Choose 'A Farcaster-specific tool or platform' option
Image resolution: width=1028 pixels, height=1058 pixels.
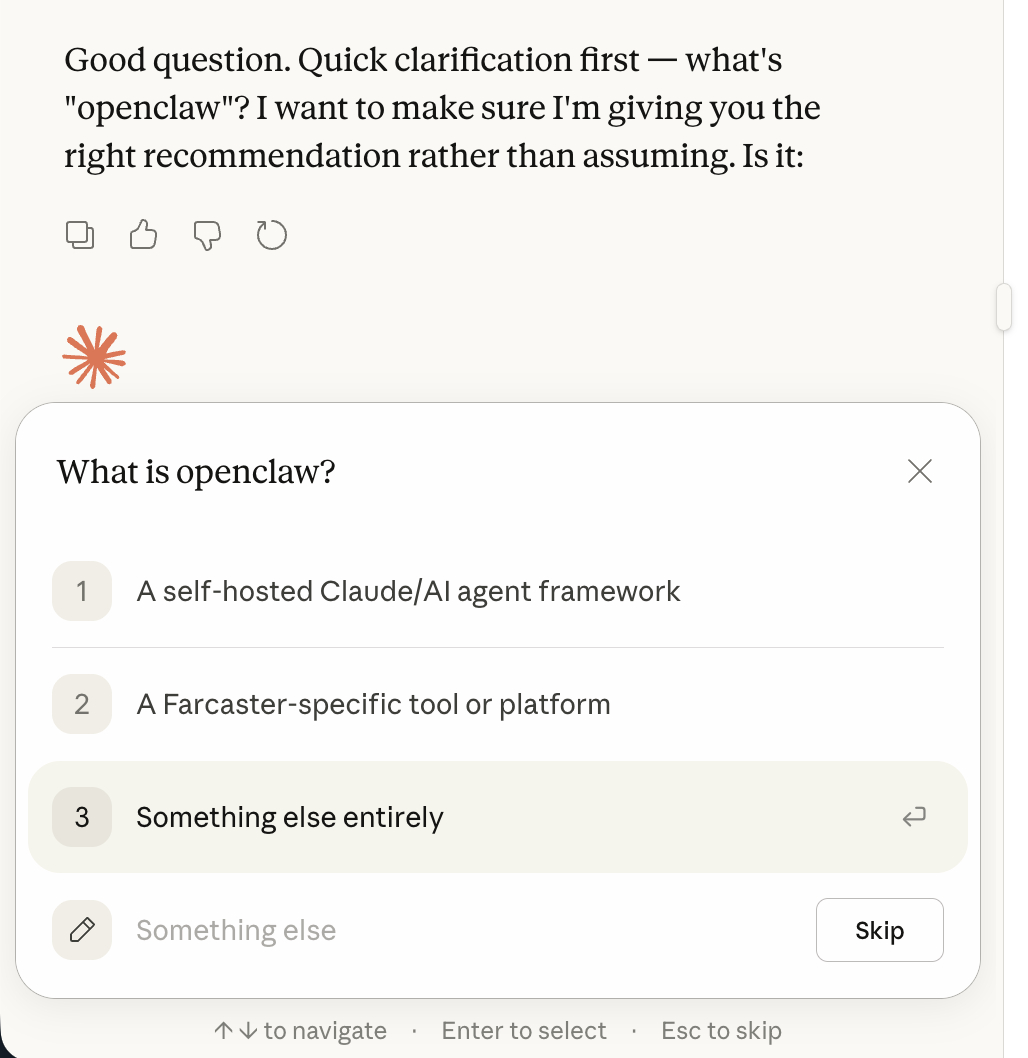point(373,705)
